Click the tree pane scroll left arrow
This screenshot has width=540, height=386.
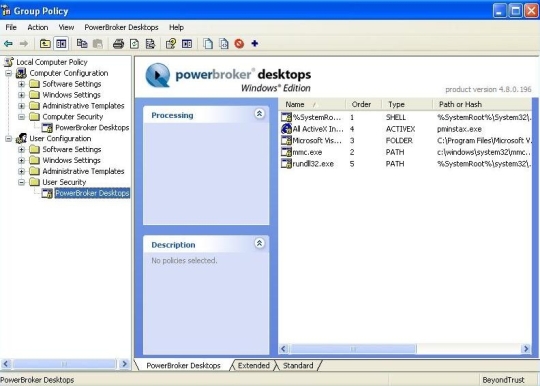[x=6, y=364]
